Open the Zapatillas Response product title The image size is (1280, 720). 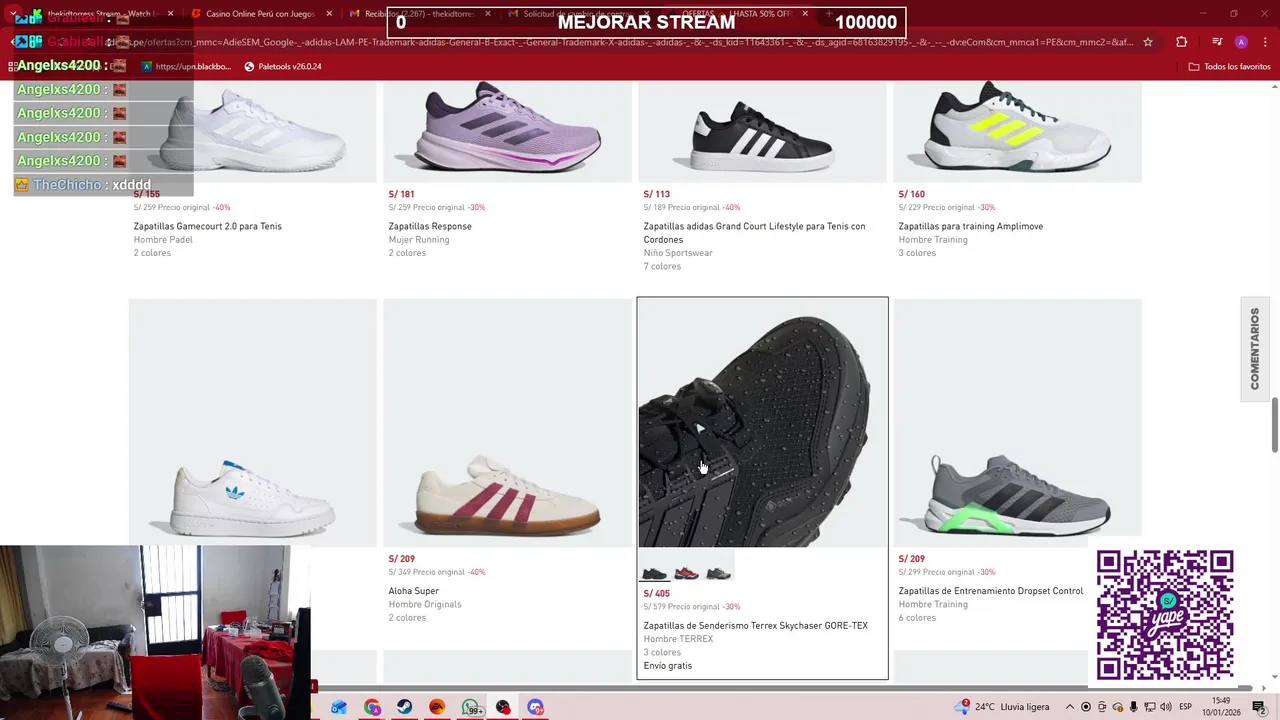point(430,226)
